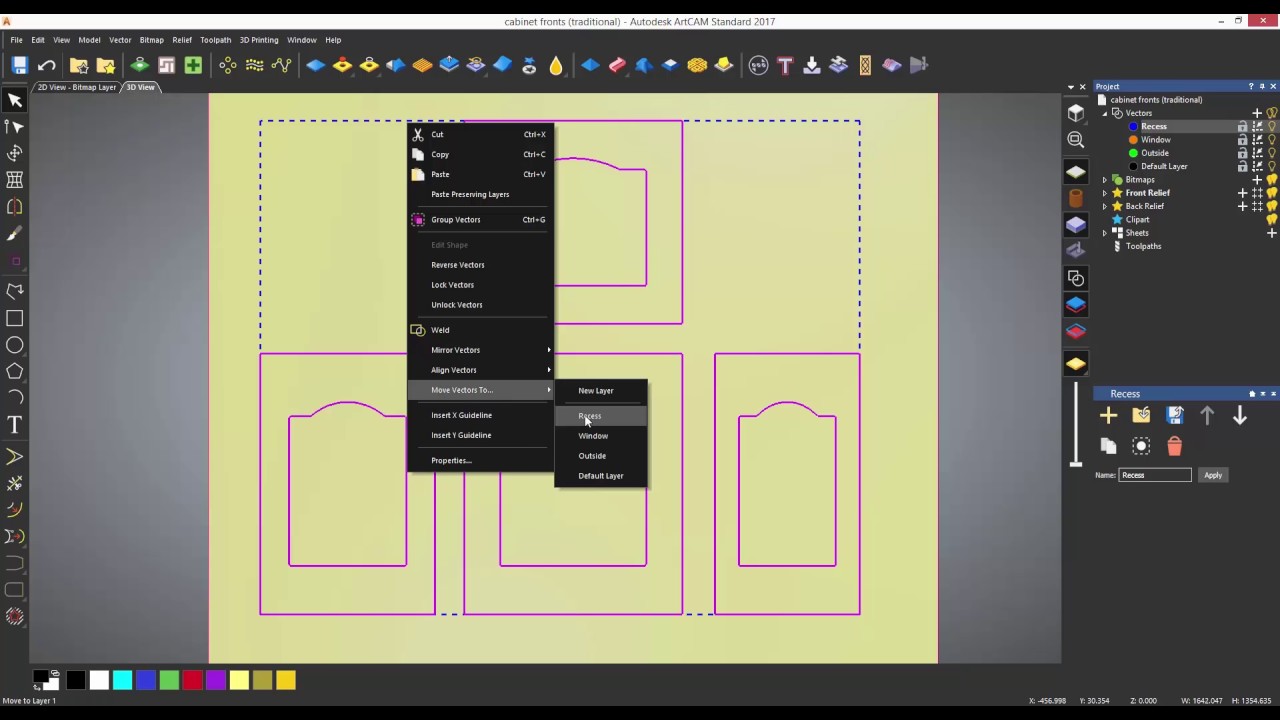1280x720 pixels.
Task: Switch to the 2D View - Bitmap Layer tab
Action: 77,87
